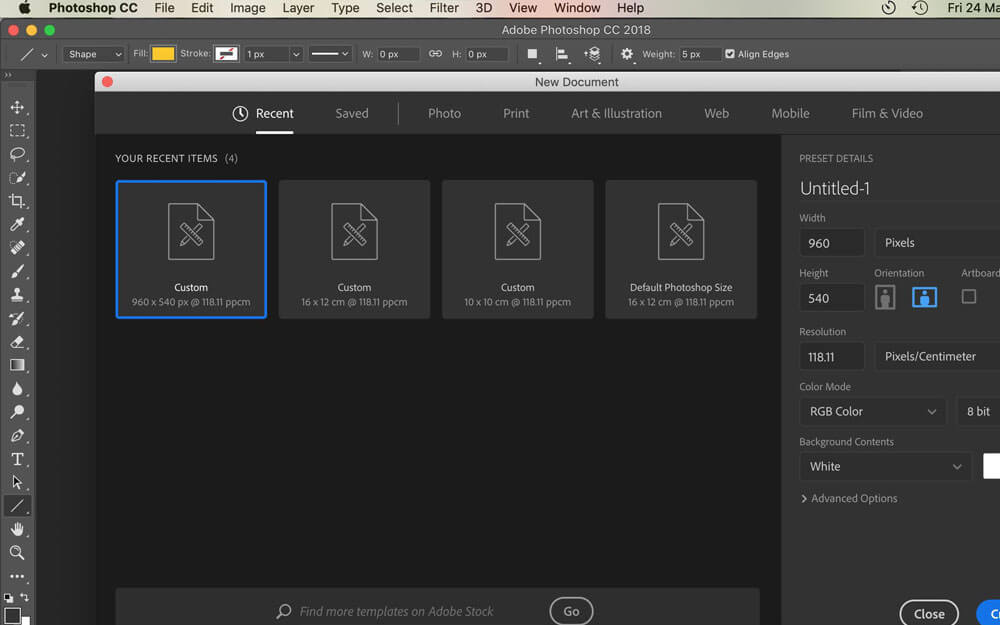
Task: Reset default foreground and background colors
Action: pos(8,598)
